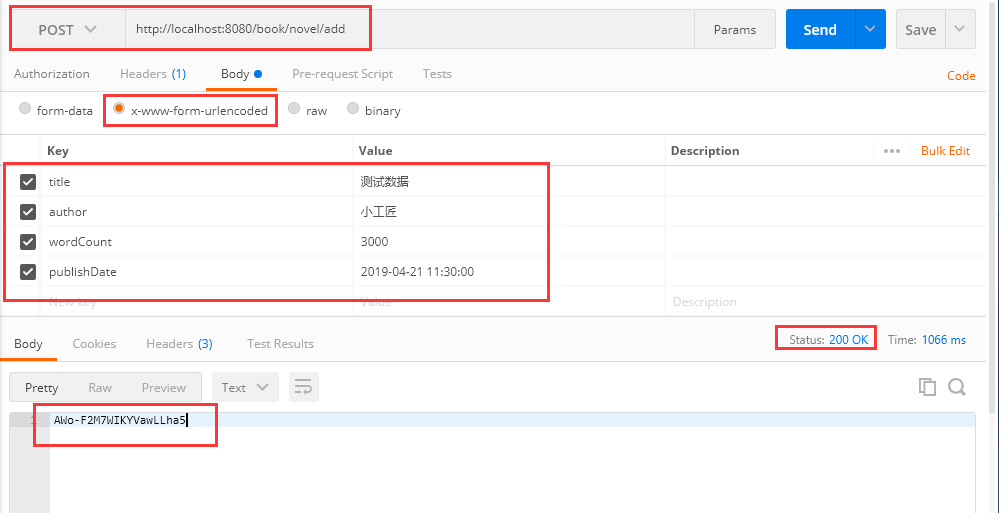Click the request URL field

coord(409,29)
